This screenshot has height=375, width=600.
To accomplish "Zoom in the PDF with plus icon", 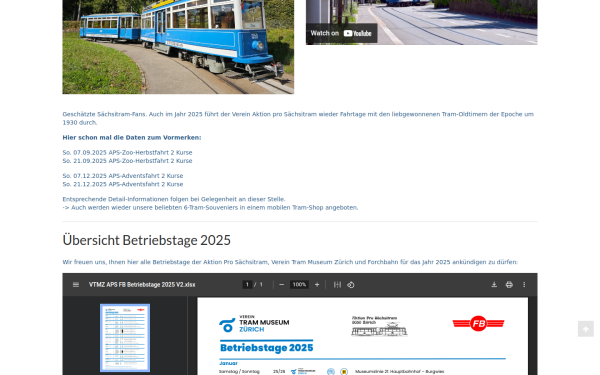I will [x=317, y=285].
